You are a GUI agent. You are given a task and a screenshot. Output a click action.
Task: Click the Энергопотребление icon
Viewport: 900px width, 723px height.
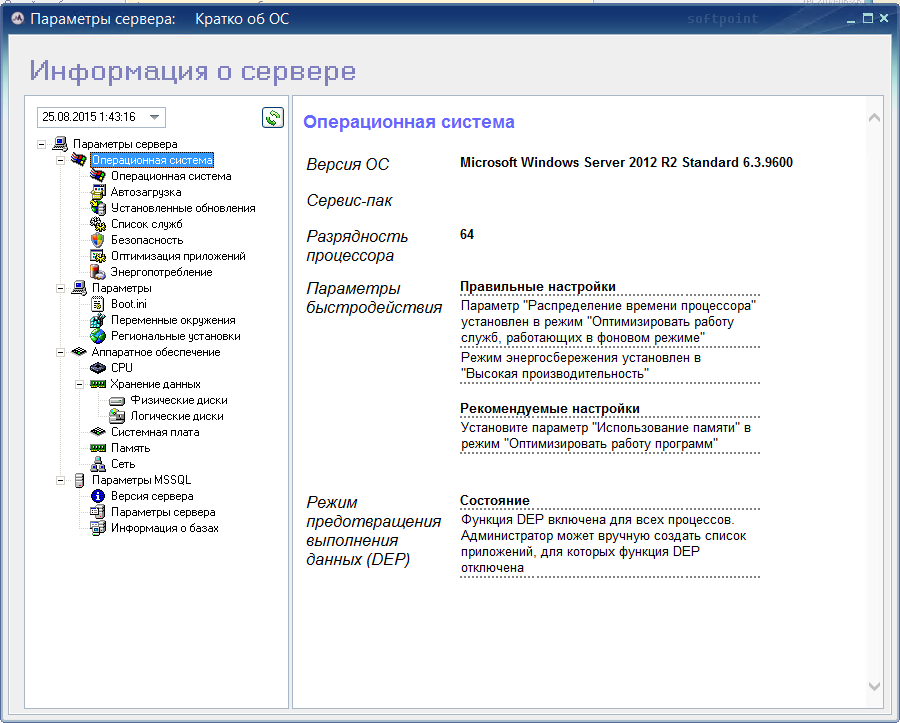pos(98,272)
